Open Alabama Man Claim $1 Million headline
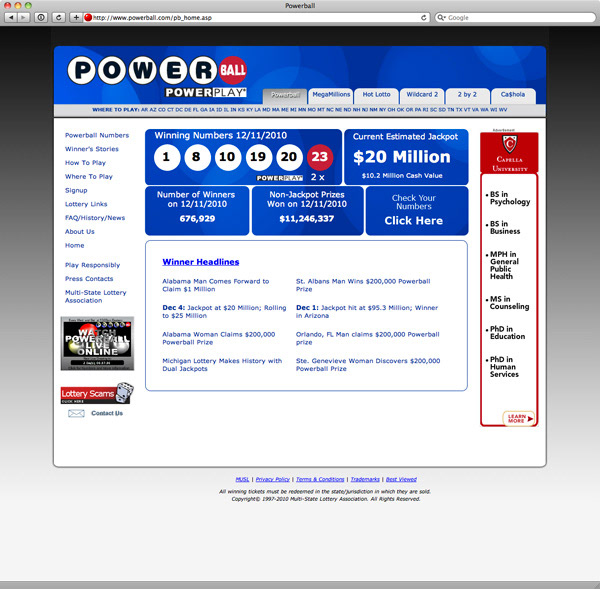The image size is (600, 589). tap(216, 285)
